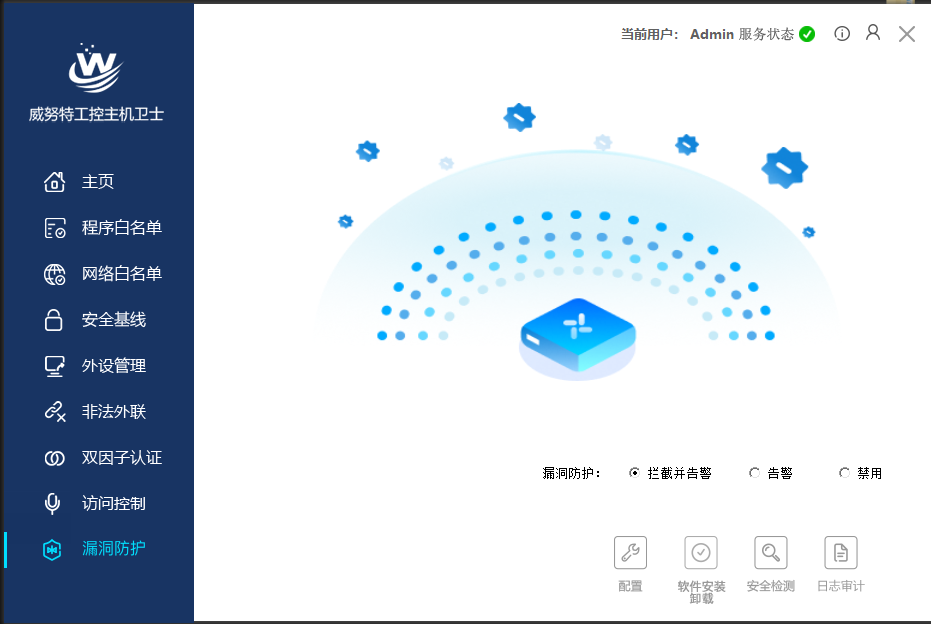Click the 当前用户 label
This screenshot has width=931, height=624.
coord(649,34)
